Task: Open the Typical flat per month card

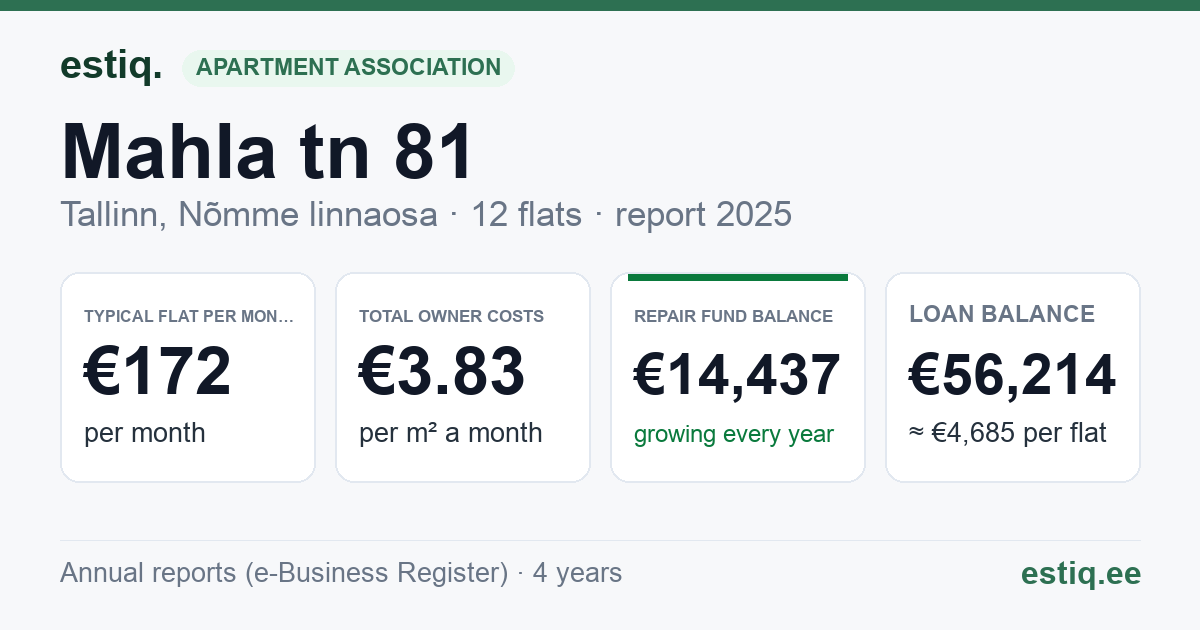Action: 188,377
